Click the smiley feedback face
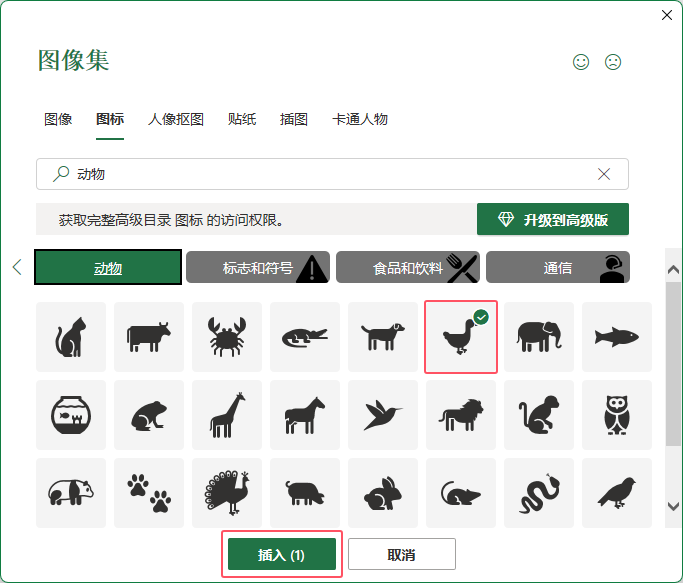Viewport: 683px width, 583px height. tap(581, 62)
